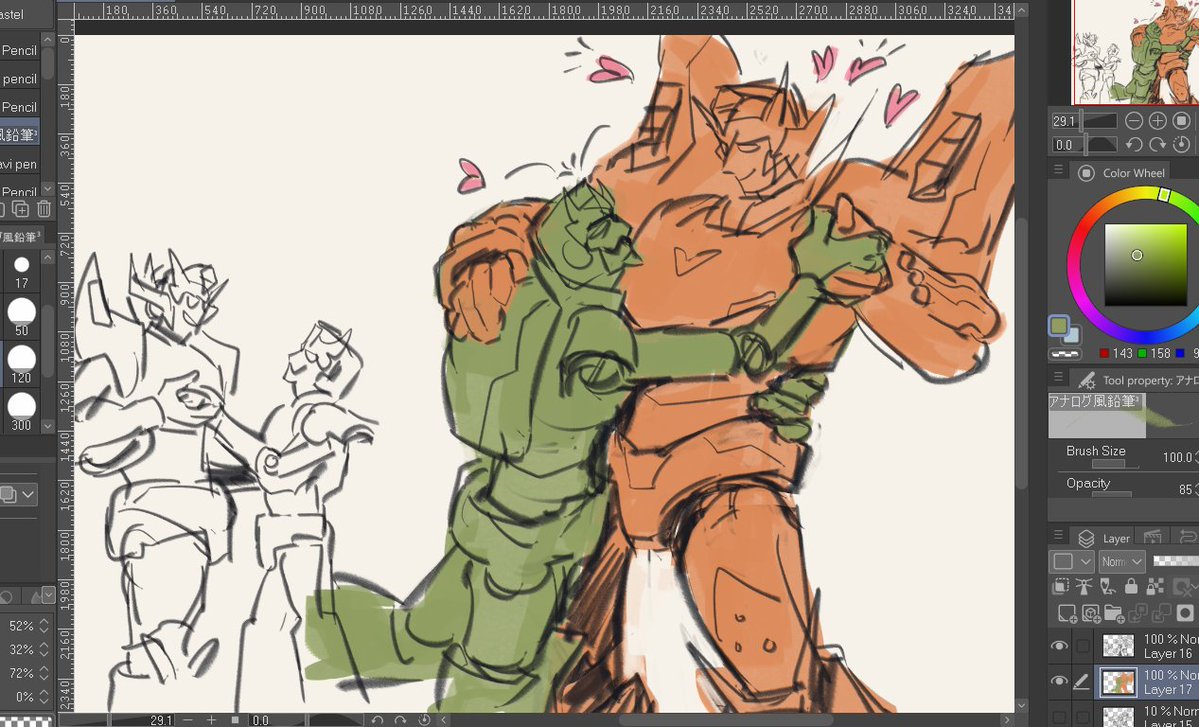Viewport: 1199px width, 727px height.
Task: Click the Lock Layer padlock icon
Action: coord(1131,586)
